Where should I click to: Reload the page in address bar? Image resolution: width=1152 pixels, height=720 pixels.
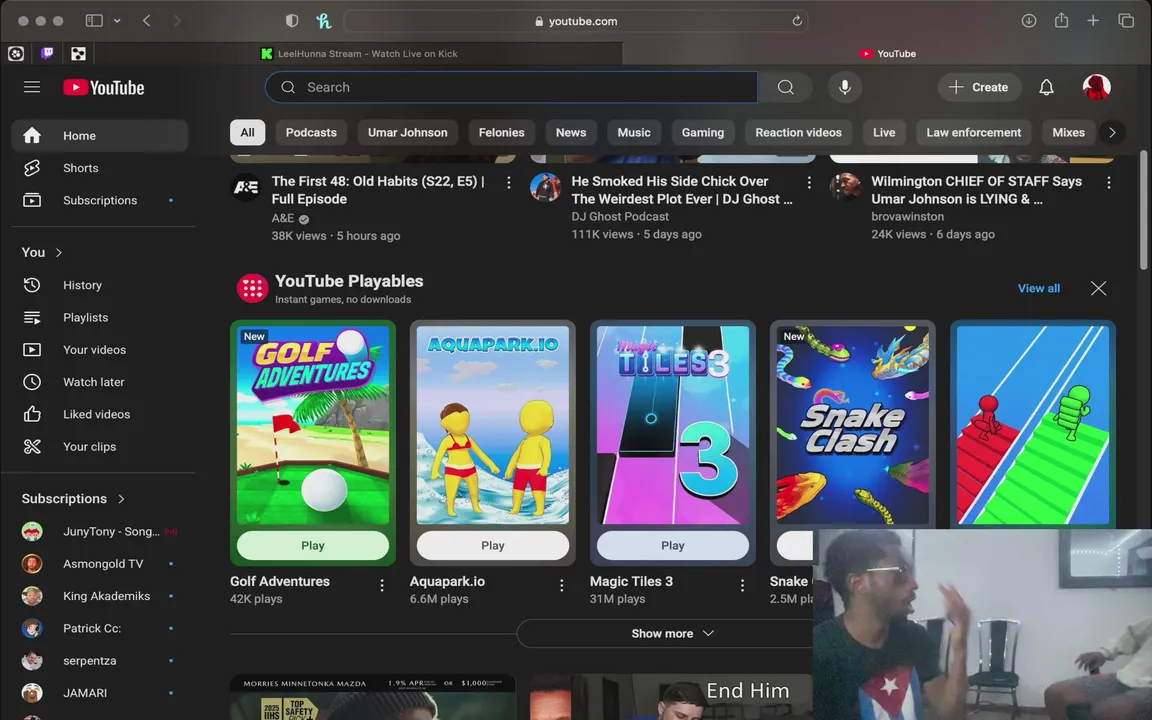(x=797, y=21)
